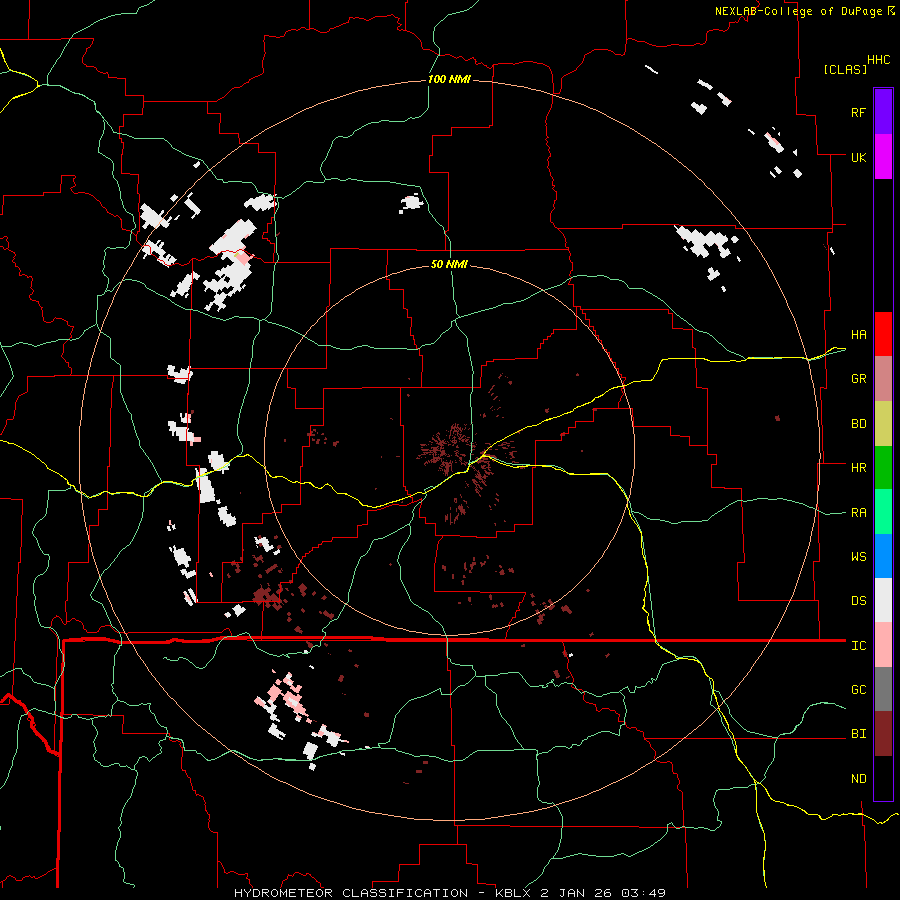Viewport: 900px width, 900px height.
Task: Select the yellow BD legend swatch
Action: click(x=883, y=423)
